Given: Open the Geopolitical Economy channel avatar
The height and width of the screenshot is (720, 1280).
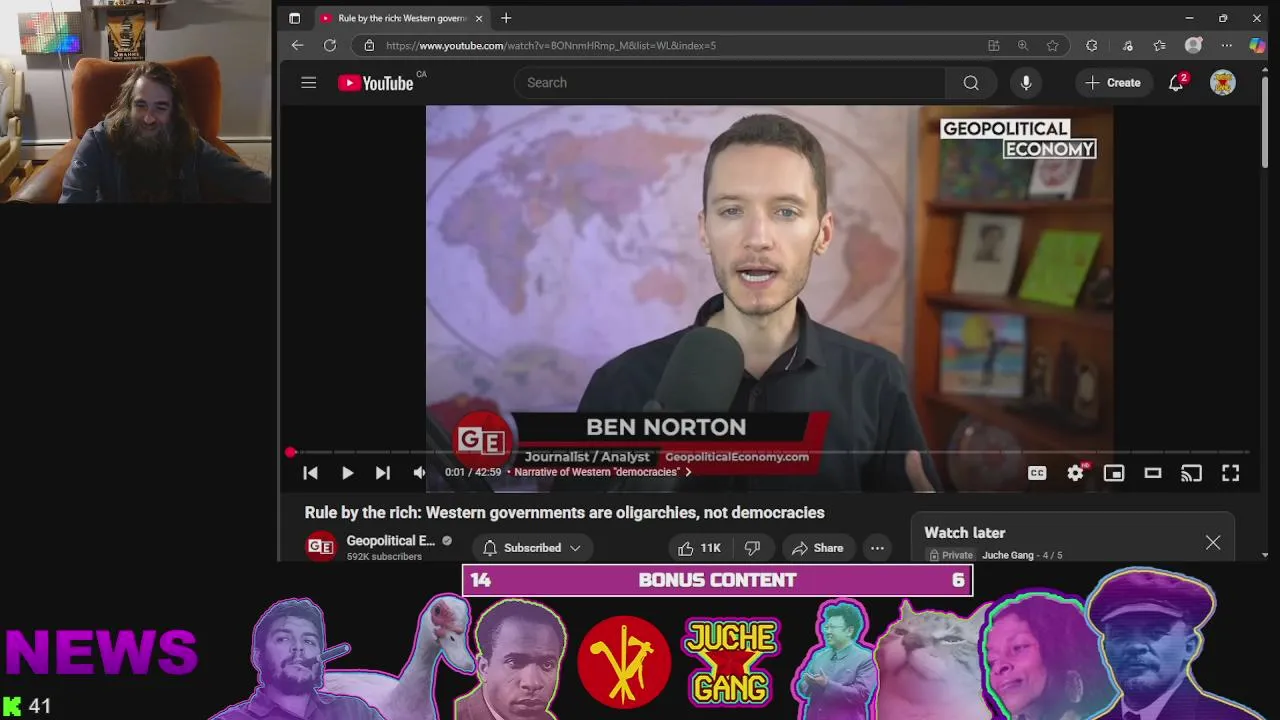Looking at the screenshot, I should [321, 546].
